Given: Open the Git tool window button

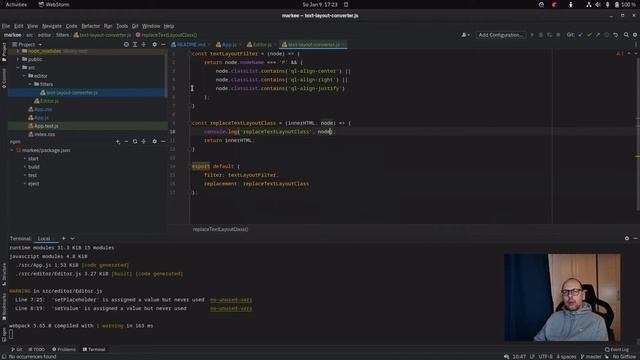Looking at the screenshot, I should point(17,350).
